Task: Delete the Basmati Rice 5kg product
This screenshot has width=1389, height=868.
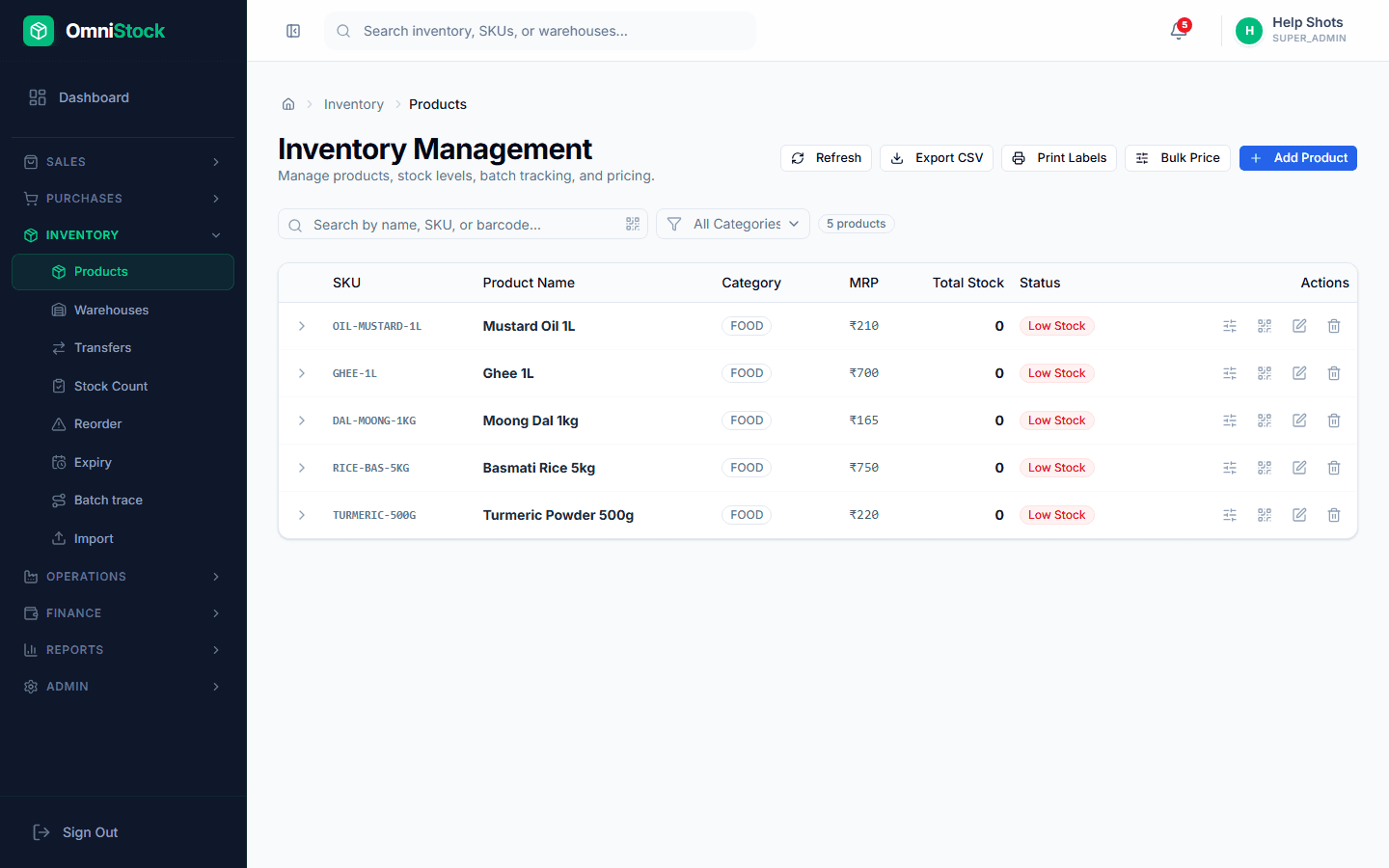Action: click(1334, 468)
